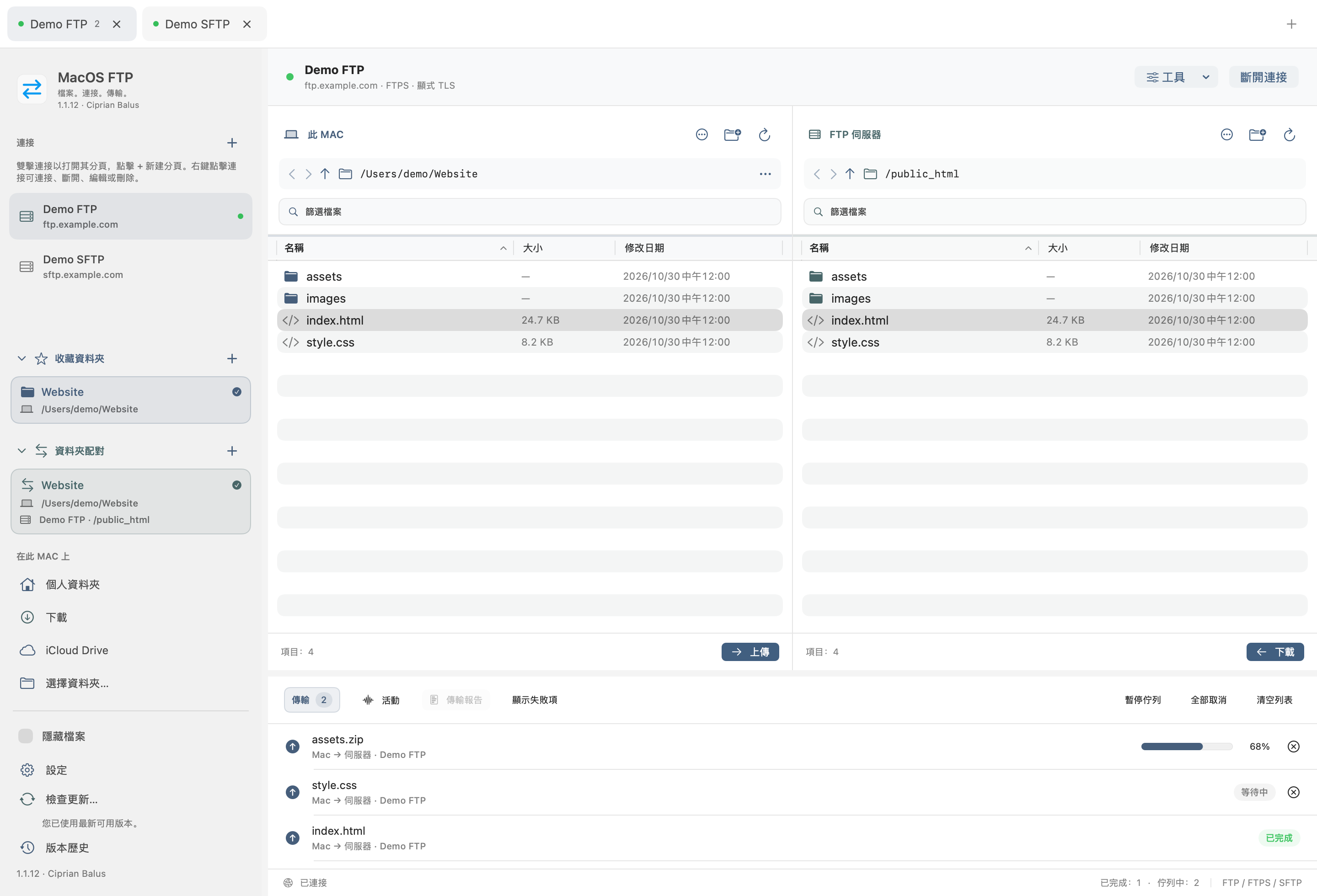Viewport: 1317px width, 896px height.
Task: Sort local pane by 名稱 column
Action: point(395,248)
